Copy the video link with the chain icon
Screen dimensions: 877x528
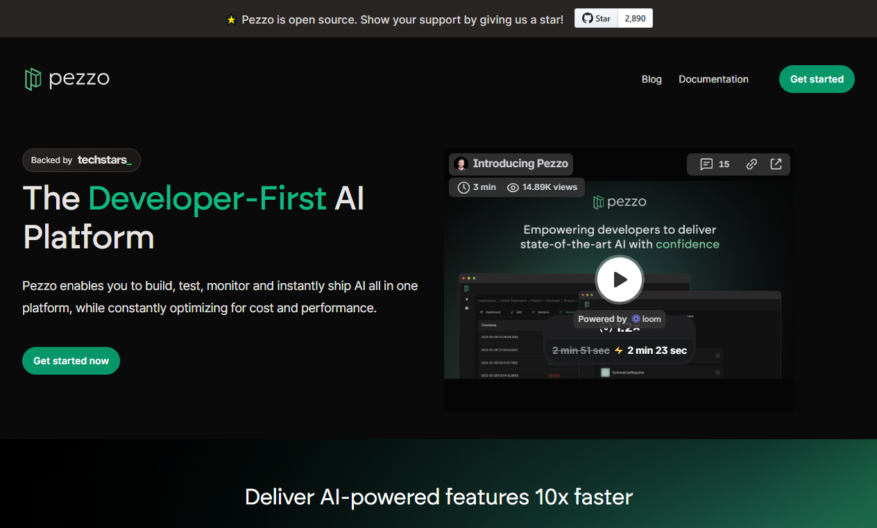[x=751, y=164]
